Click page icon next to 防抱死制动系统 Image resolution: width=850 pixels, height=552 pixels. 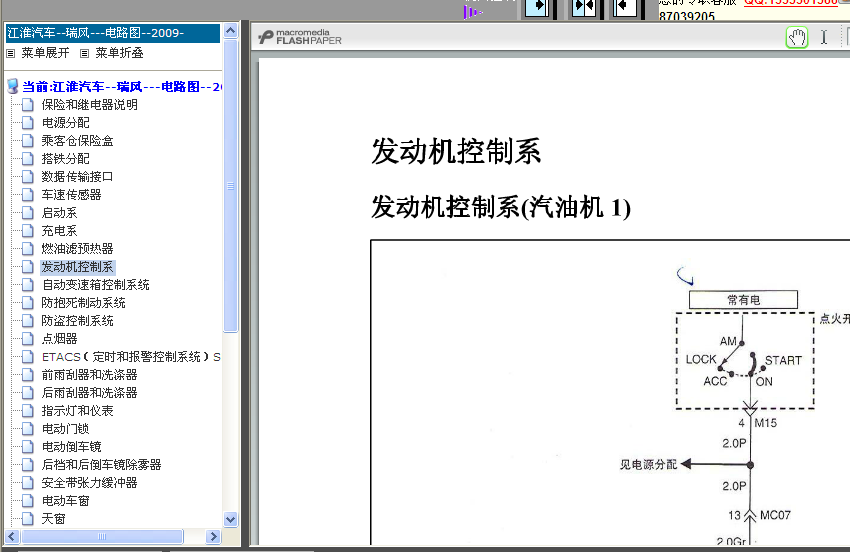tap(28, 303)
